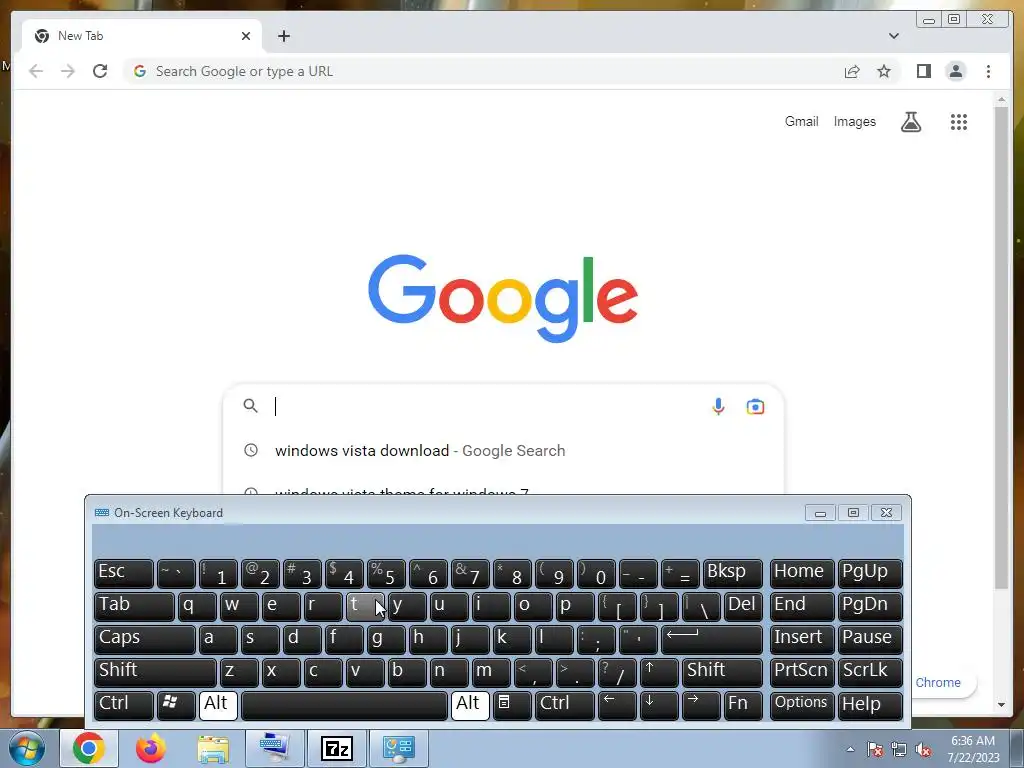Open Windows Explorer from taskbar

pyautogui.click(x=213, y=748)
